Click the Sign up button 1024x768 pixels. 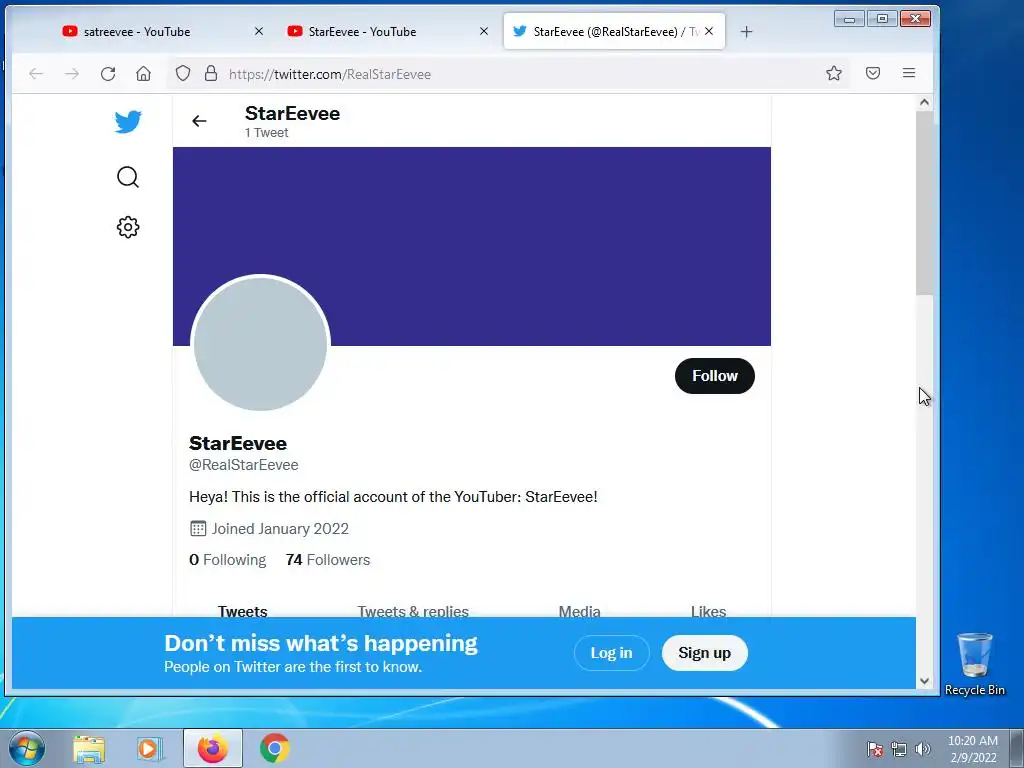[x=705, y=652]
